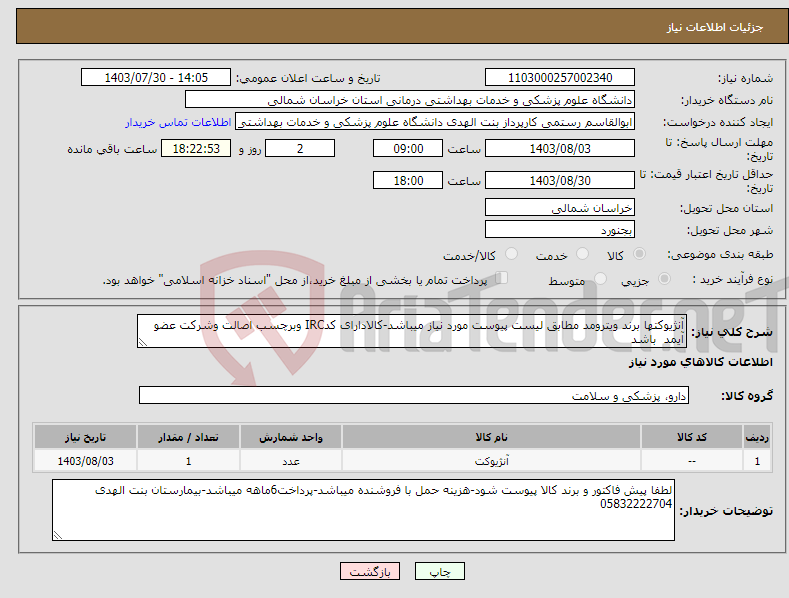Viewport: 789px width, 598px height.
Task: Click the عدد unit cell
Action: click(291, 461)
